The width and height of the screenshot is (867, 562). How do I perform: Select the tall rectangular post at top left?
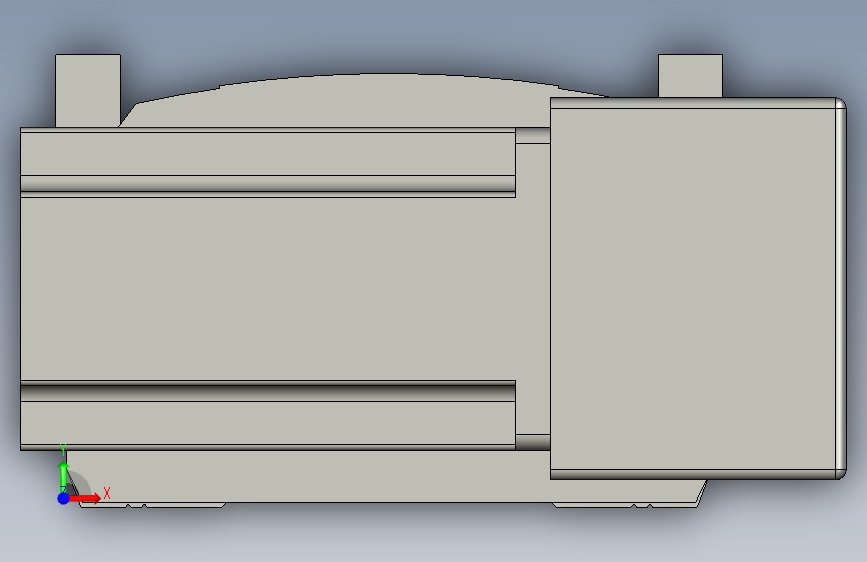pyautogui.click(x=88, y=91)
